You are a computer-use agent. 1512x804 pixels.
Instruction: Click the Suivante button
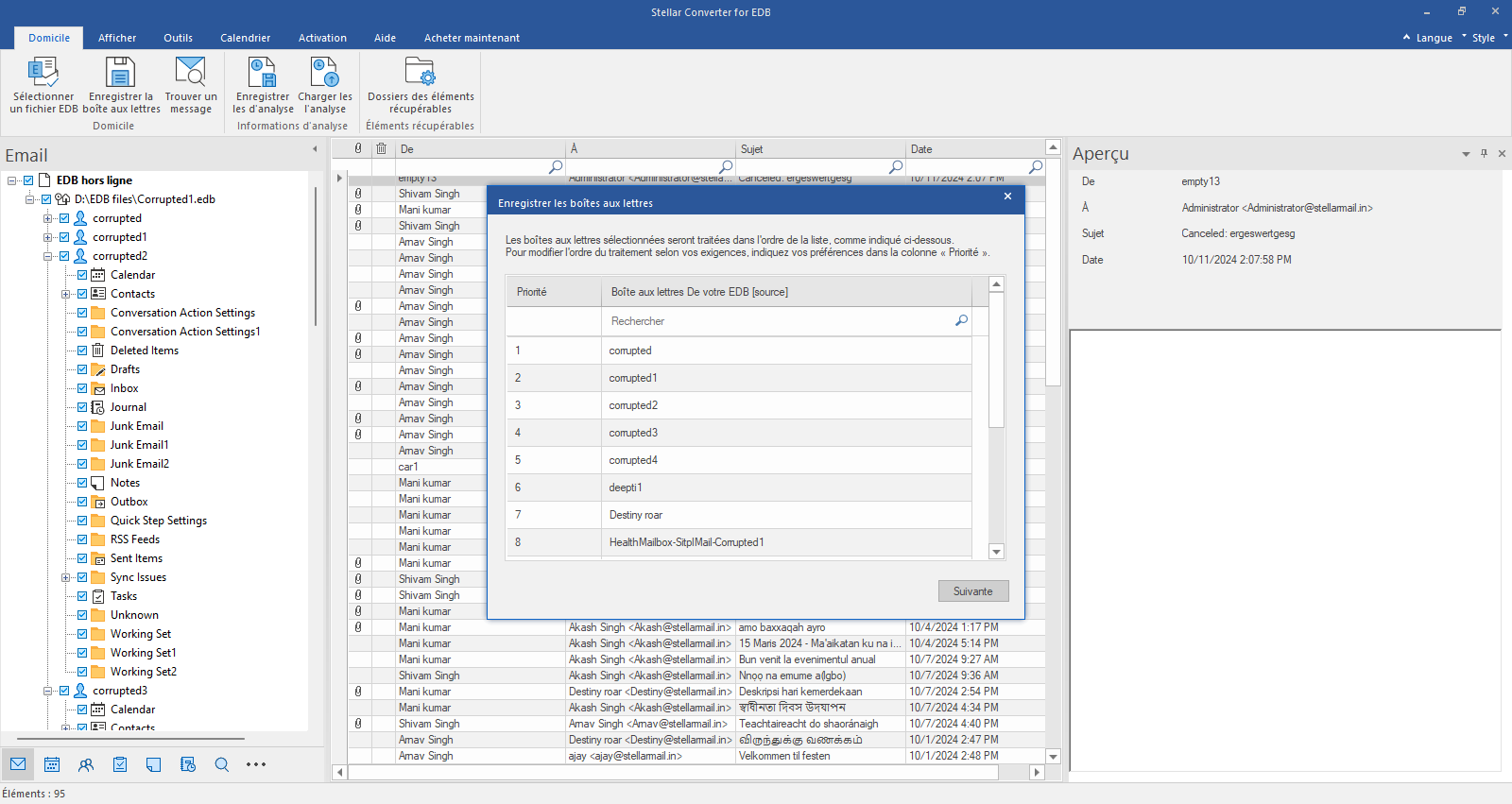point(972,591)
